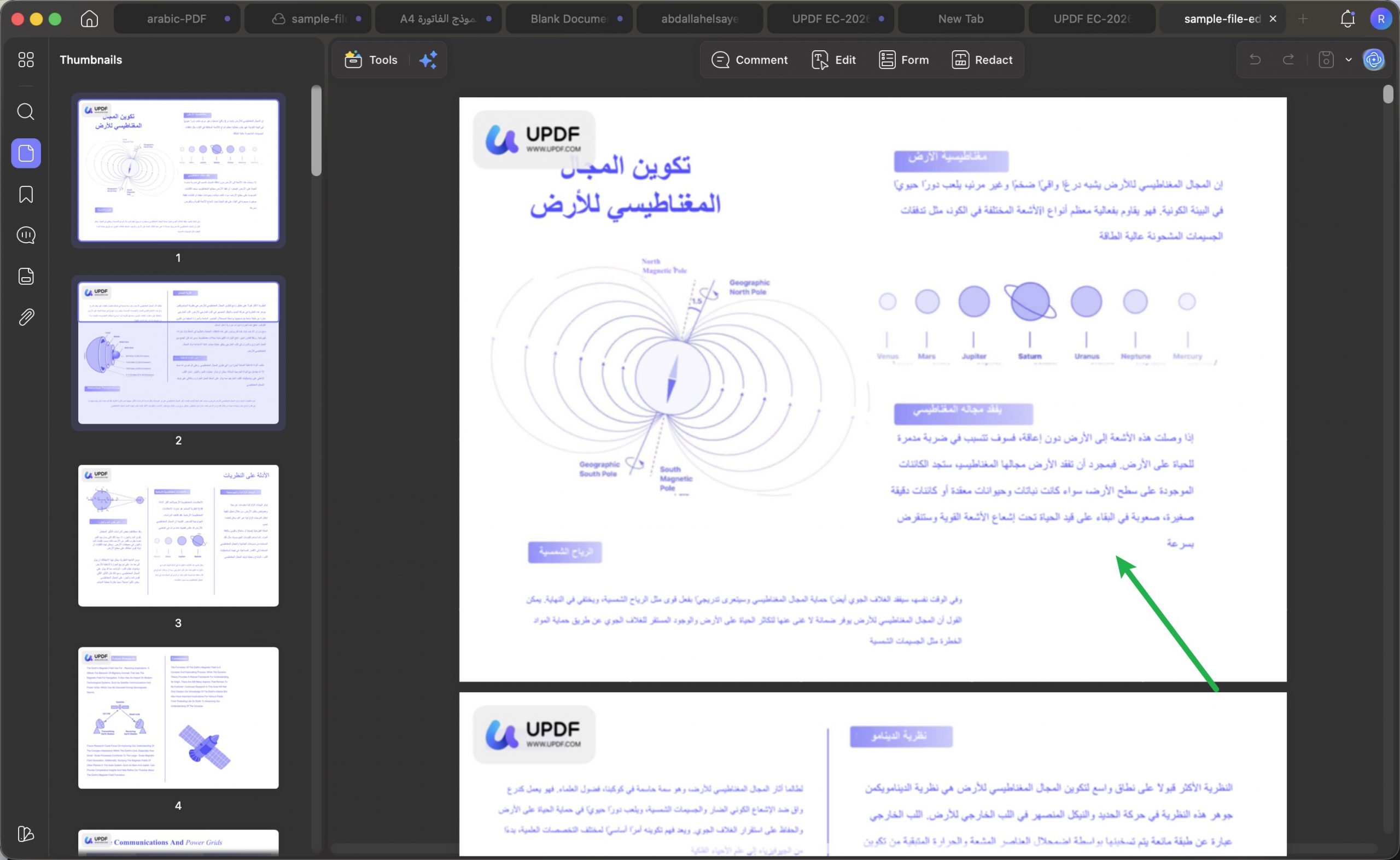Open the comments list sidebar icon

coord(26,235)
